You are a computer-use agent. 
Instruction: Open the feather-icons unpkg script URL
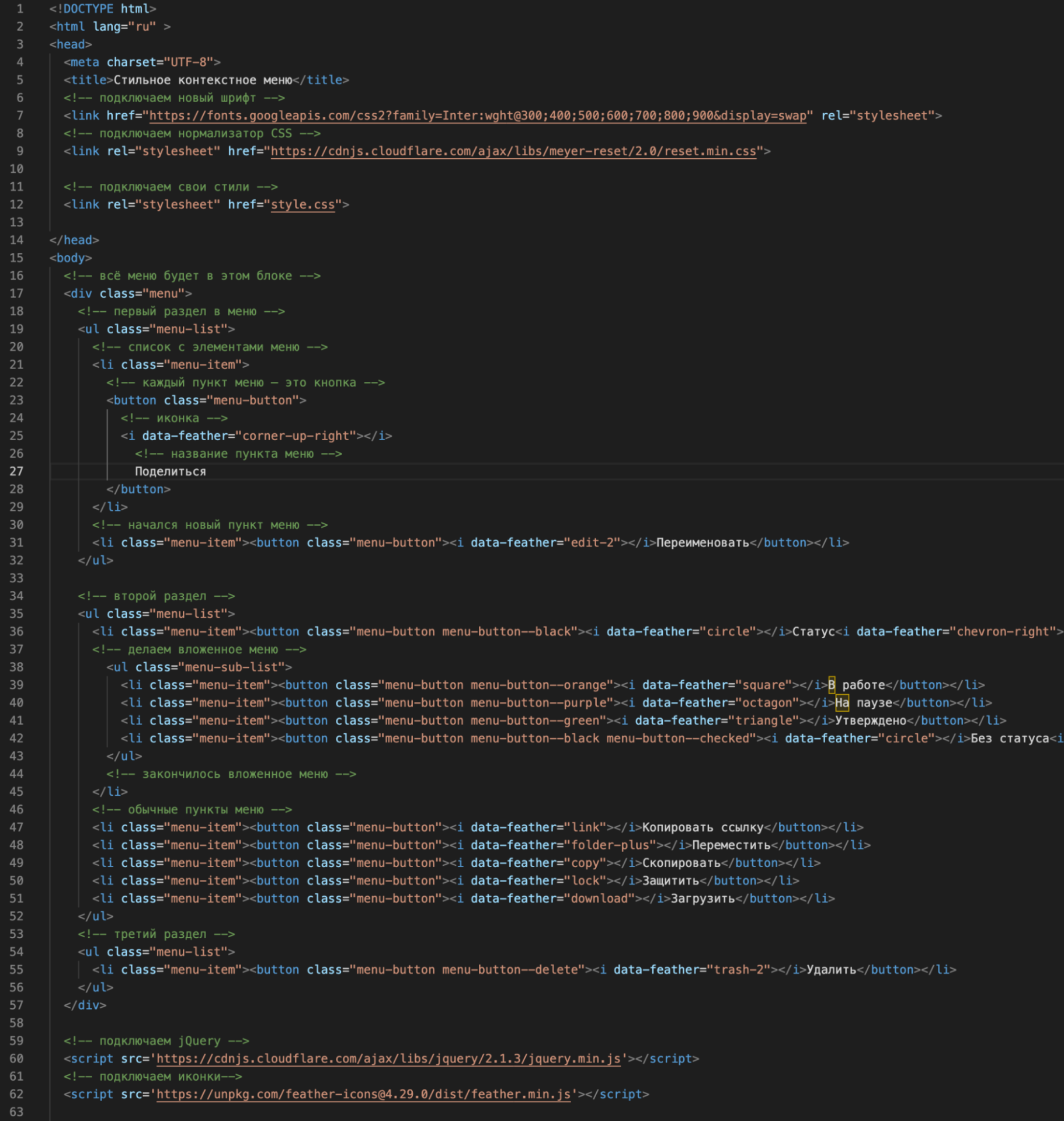click(x=363, y=1094)
